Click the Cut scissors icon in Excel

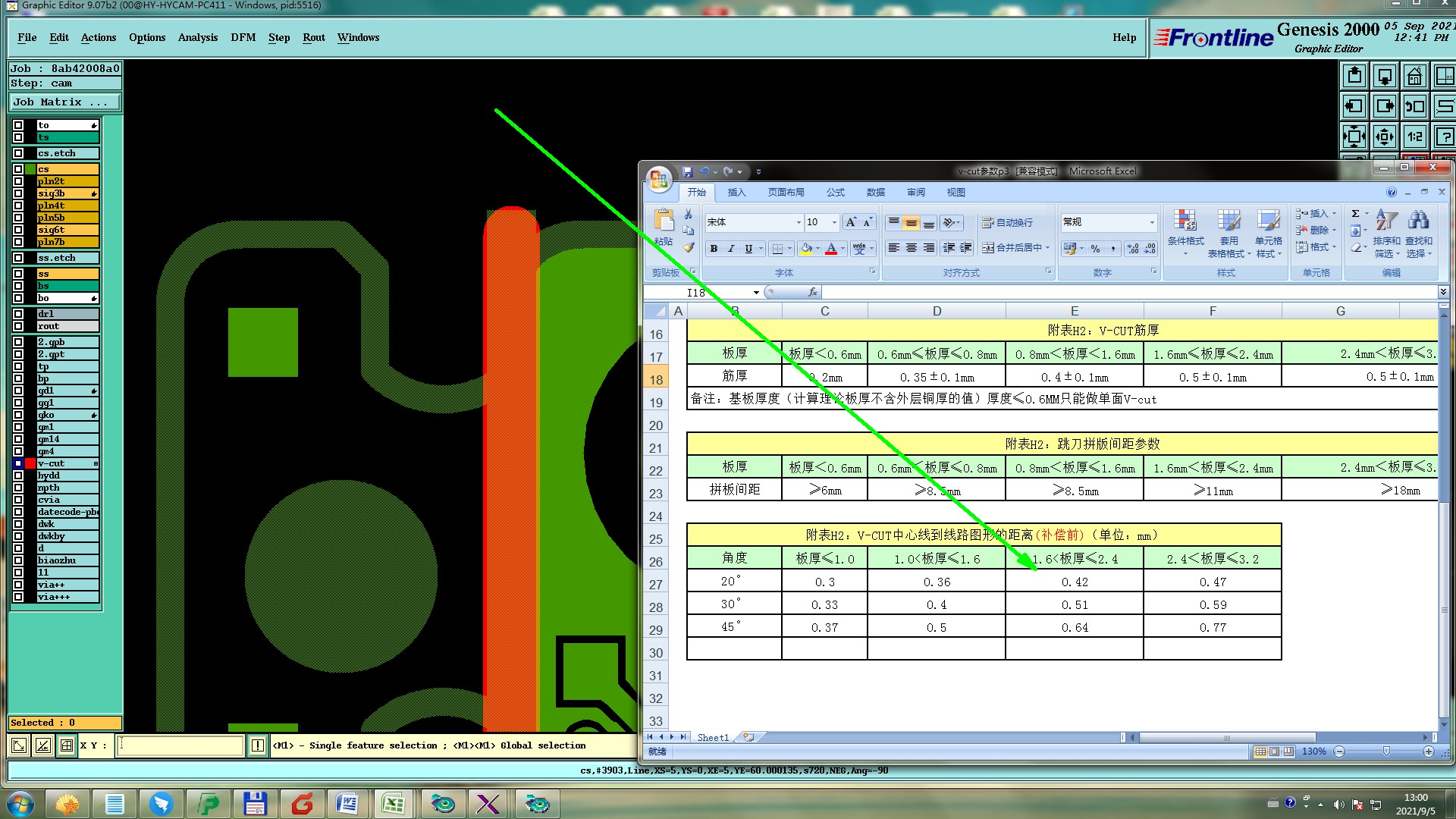pyautogui.click(x=688, y=215)
